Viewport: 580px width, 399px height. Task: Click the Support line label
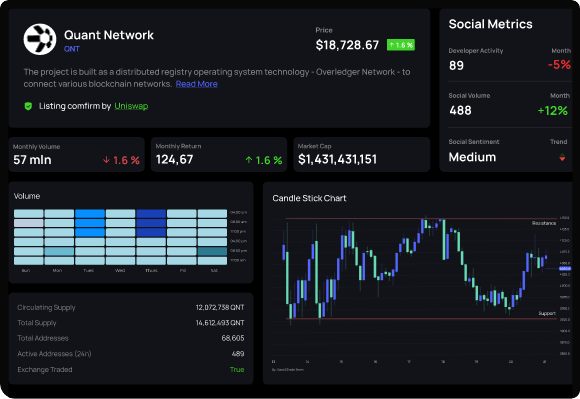[547, 313]
